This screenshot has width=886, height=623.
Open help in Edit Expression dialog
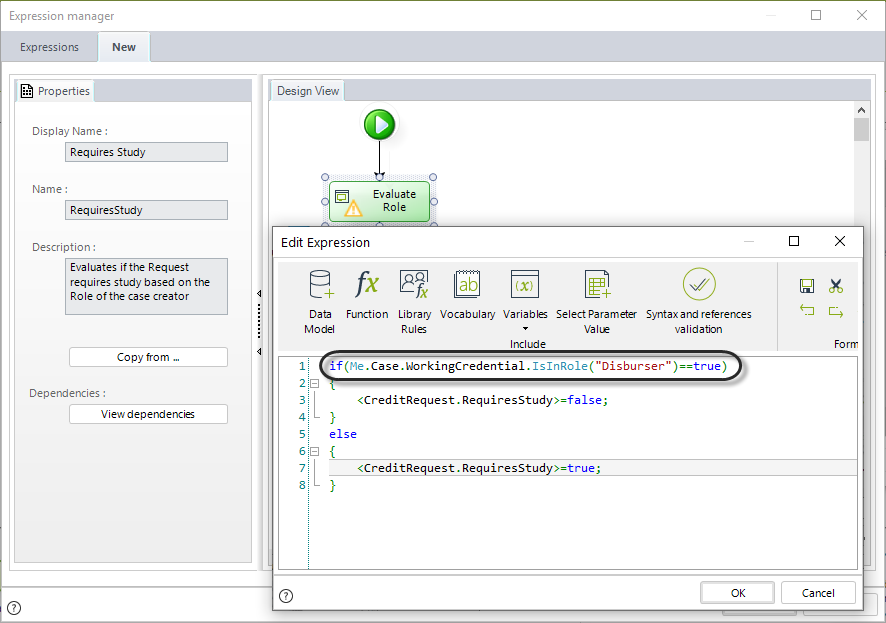[286, 596]
